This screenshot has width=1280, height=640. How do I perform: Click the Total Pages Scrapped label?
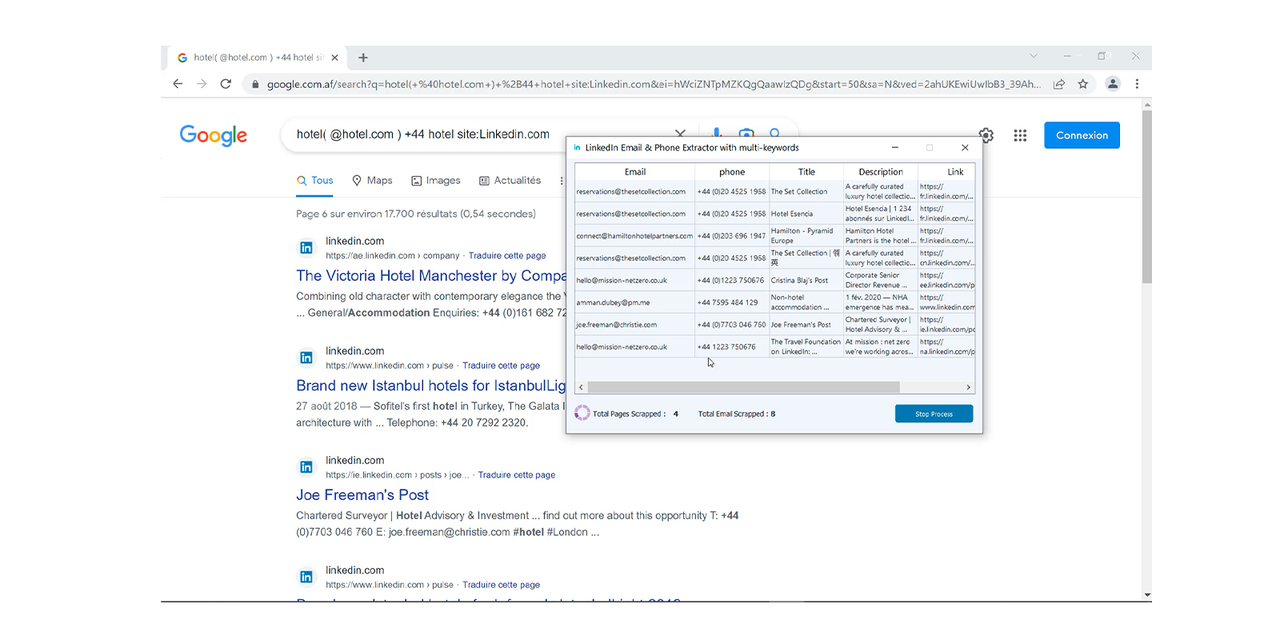[629, 414]
